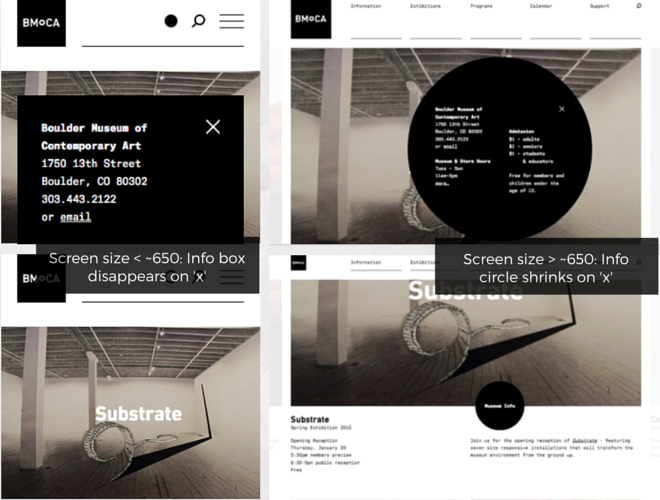Open Information menu above the open info circle

(366, 6)
